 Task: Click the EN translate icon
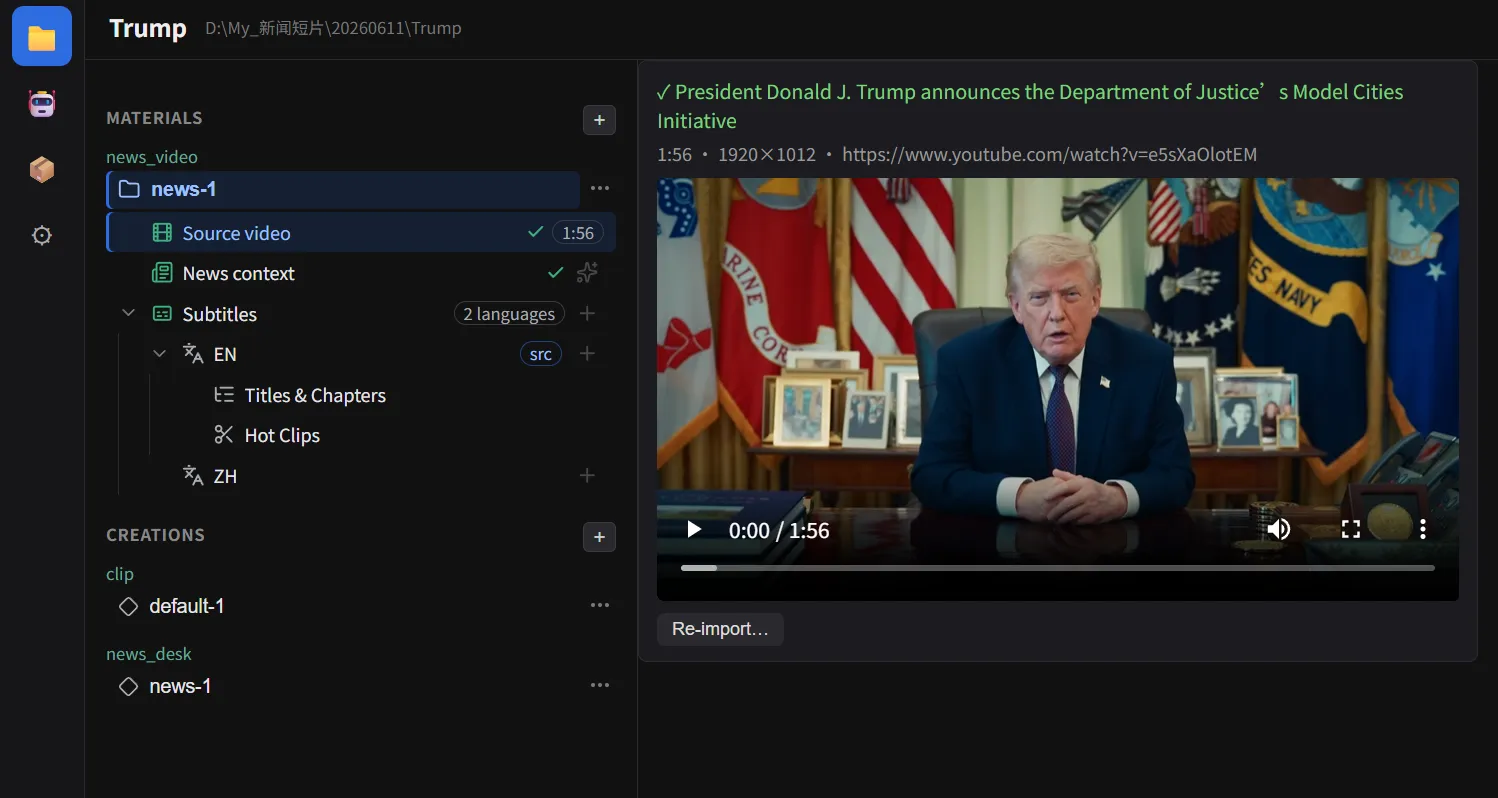point(193,354)
